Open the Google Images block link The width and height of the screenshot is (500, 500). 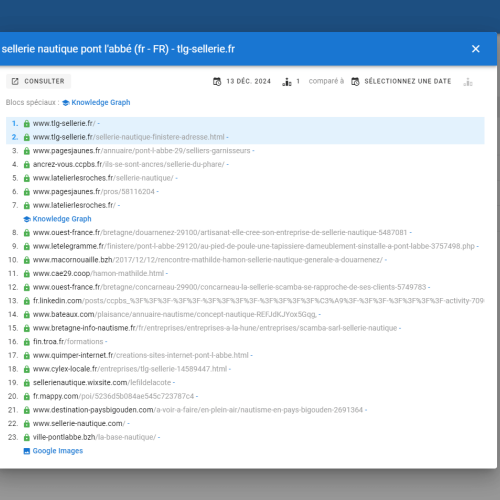tap(58, 451)
